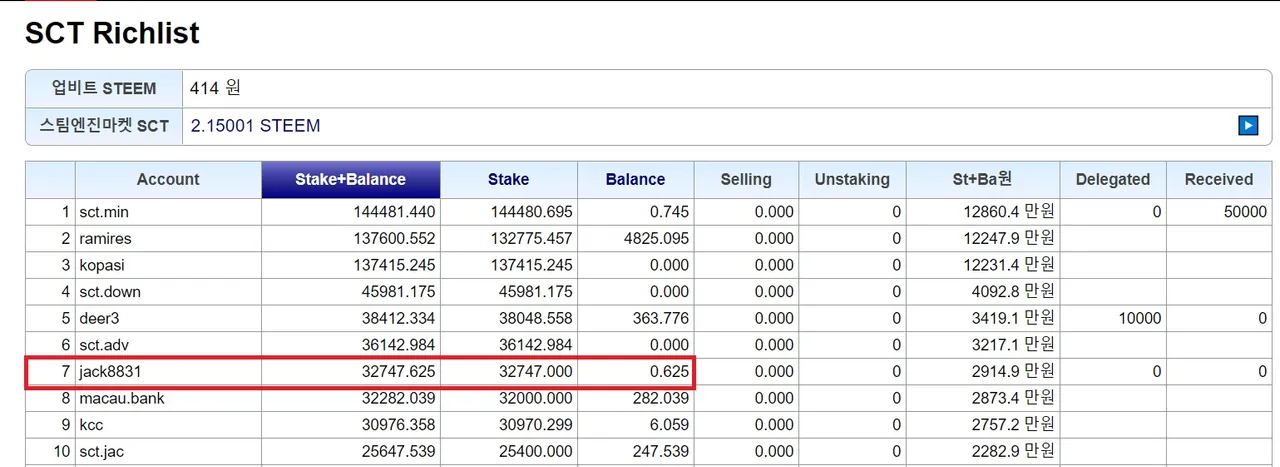Click the St+Ba원 column header
Screen dimensions: 1280x467
pos(982,180)
